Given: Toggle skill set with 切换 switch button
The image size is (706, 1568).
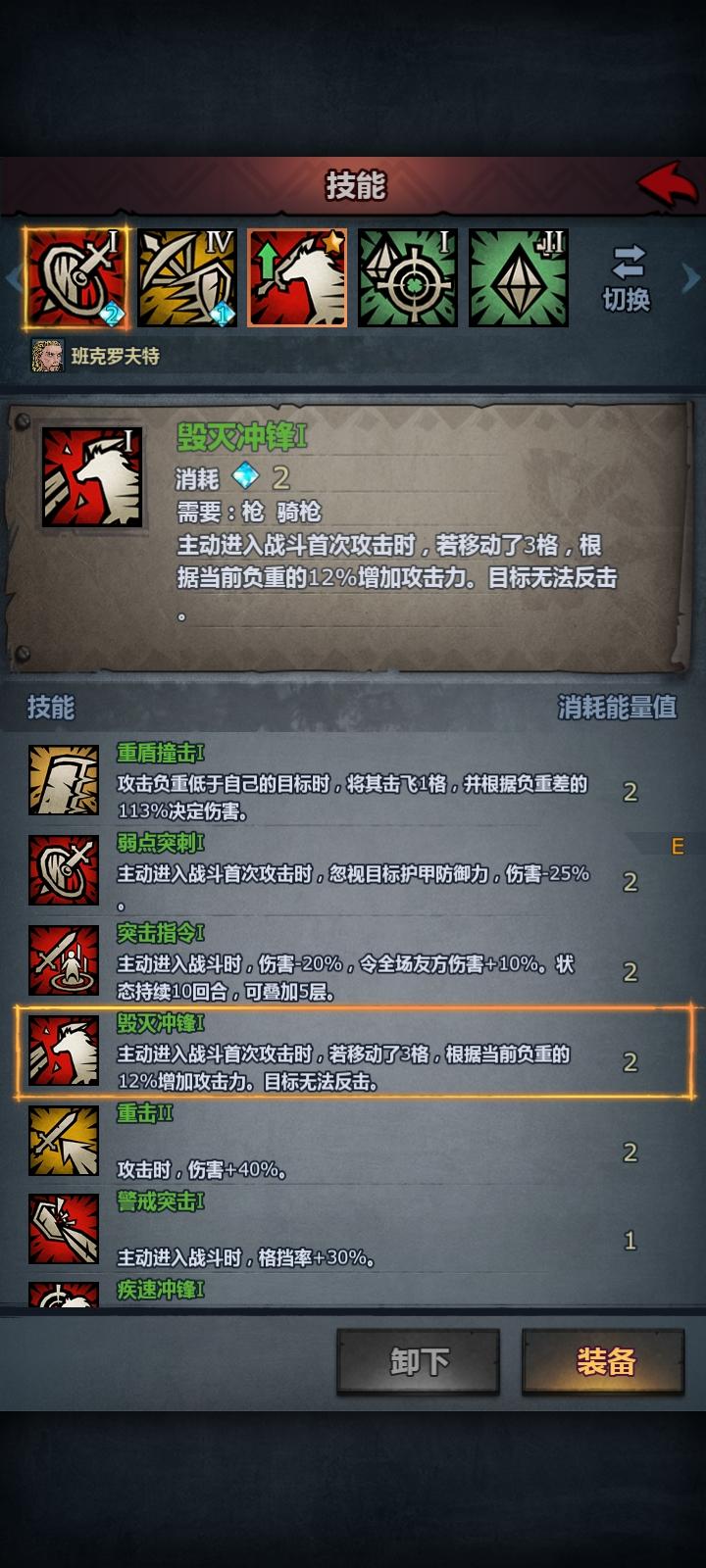Looking at the screenshot, I should [628, 279].
